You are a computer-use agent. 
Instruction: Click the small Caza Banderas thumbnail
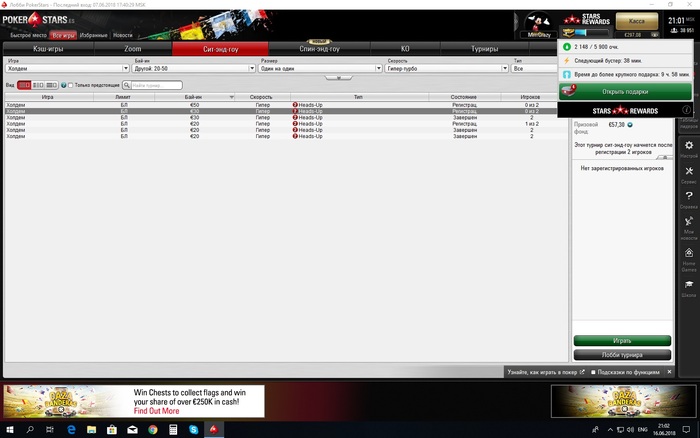624,401
